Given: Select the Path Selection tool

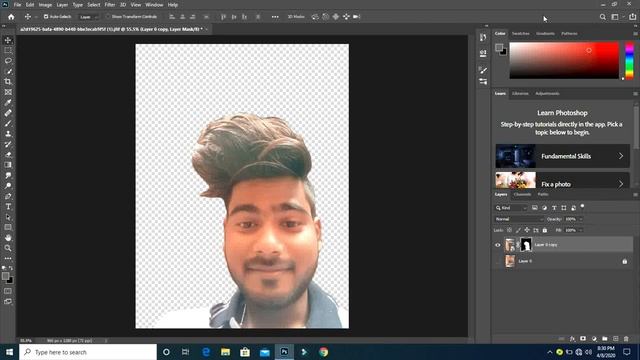Looking at the screenshot, I should pyautogui.click(x=8, y=217).
